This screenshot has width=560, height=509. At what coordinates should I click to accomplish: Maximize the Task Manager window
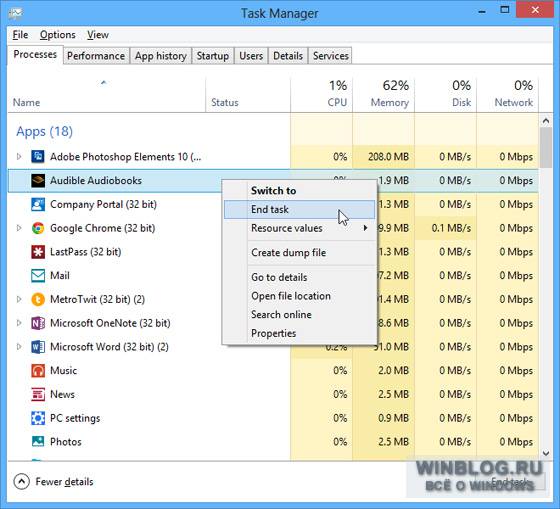coord(505,10)
